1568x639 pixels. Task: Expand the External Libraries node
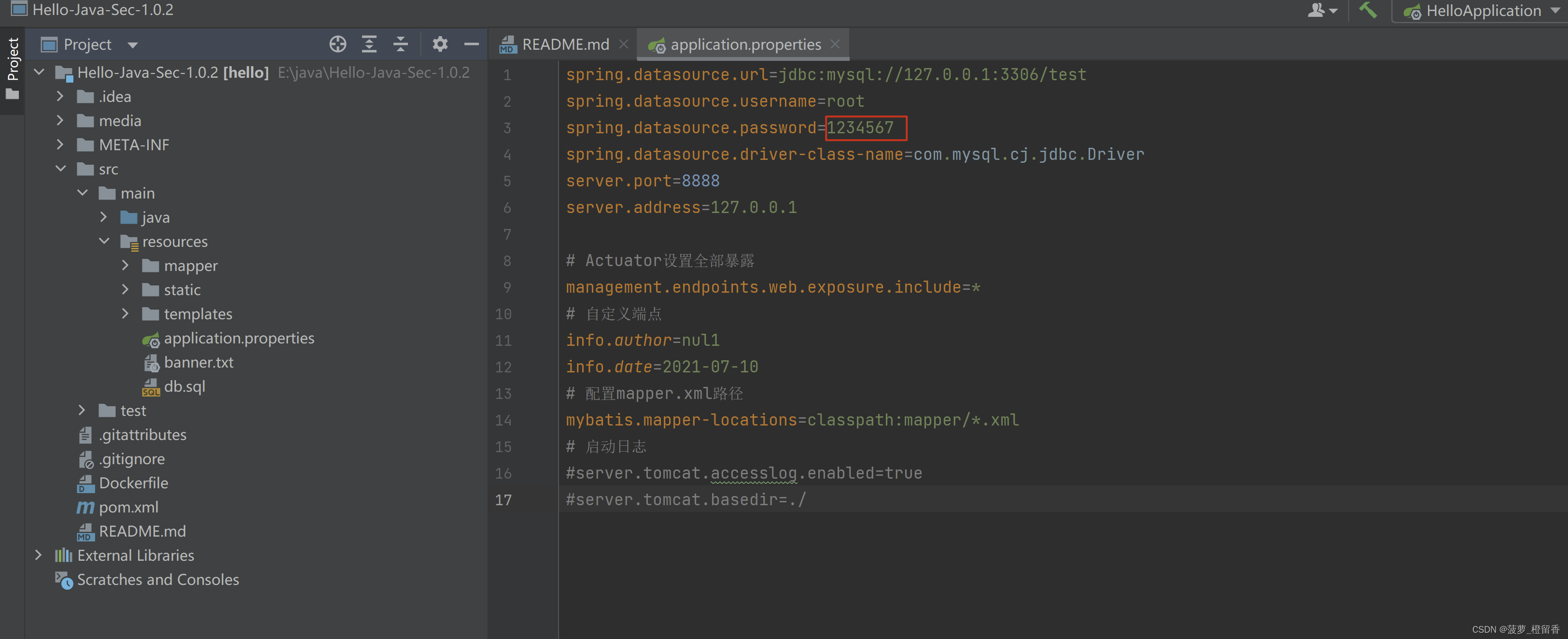point(38,555)
